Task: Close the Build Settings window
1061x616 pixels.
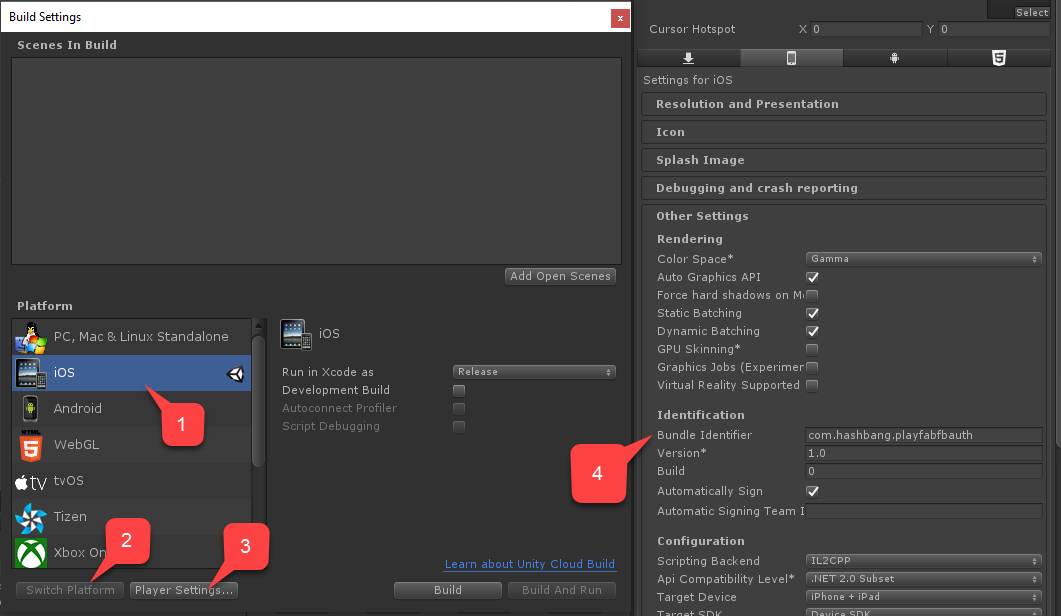Action: 620,18
